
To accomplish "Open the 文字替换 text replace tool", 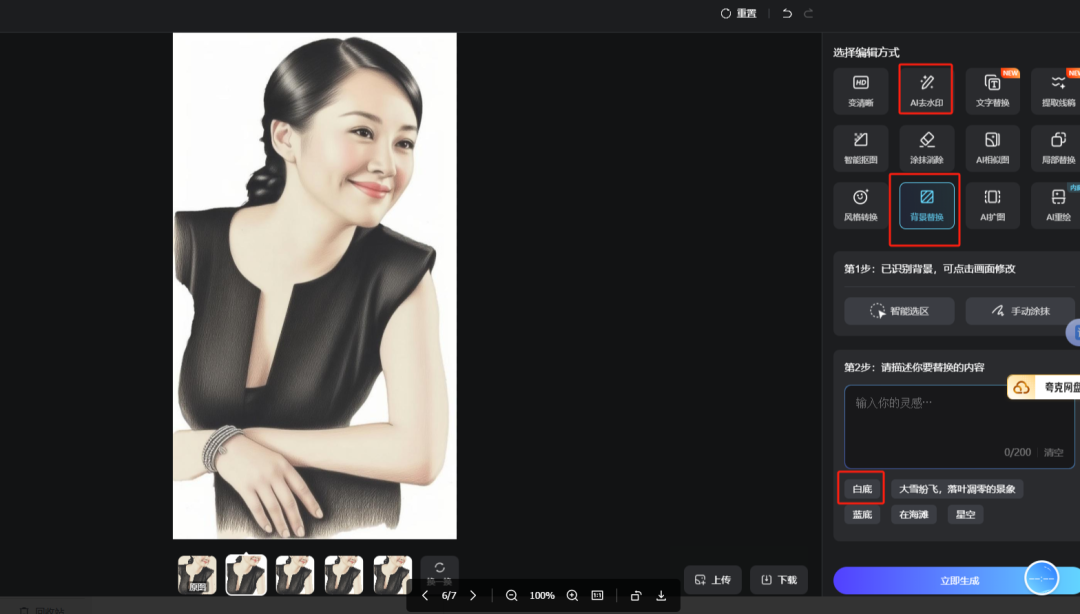I will pos(992,90).
